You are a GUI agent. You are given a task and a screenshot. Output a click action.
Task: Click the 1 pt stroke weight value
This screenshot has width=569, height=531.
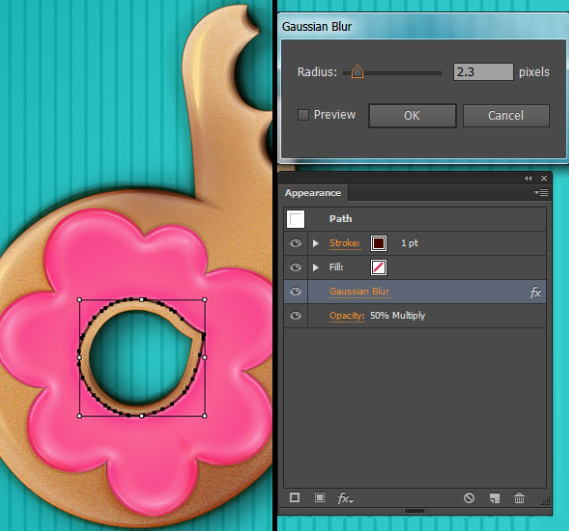409,243
